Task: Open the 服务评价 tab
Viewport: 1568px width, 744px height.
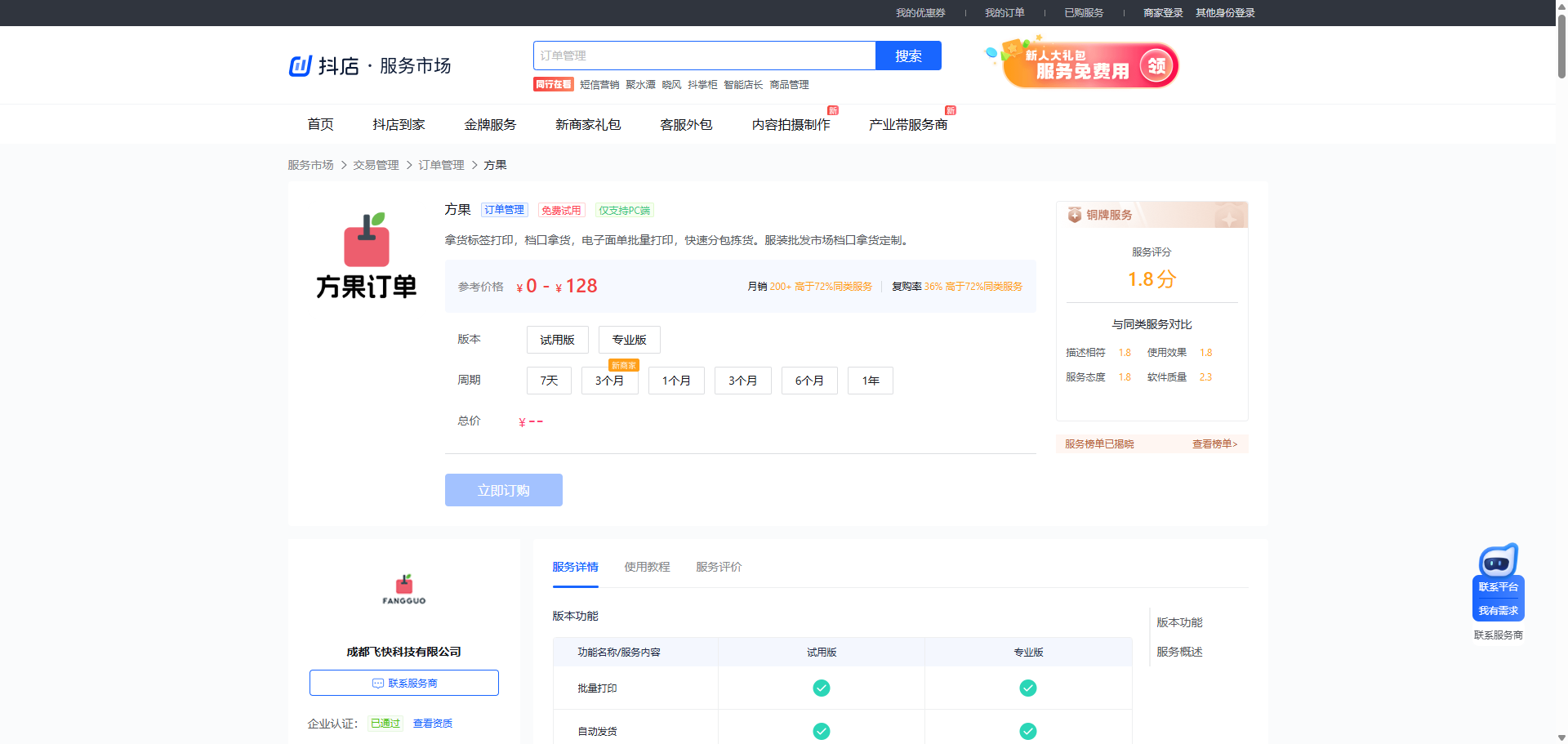Action: tap(719, 567)
